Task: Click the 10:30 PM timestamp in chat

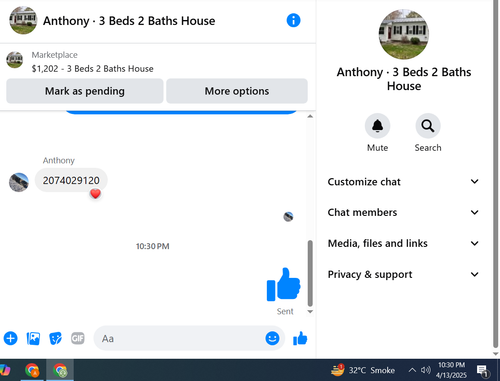Action: (153, 246)
